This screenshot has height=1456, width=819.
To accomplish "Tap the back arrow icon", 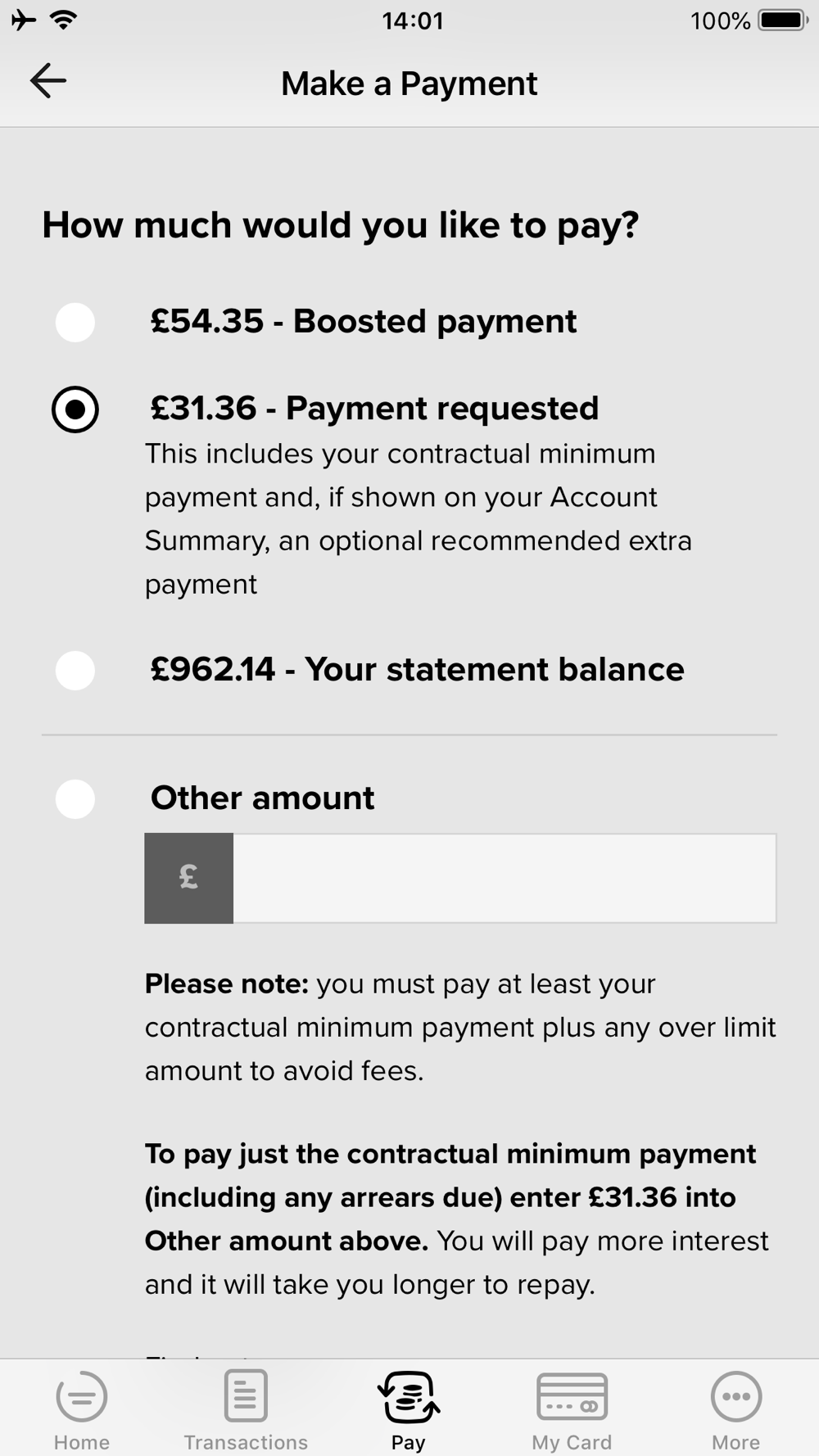I will [x=48, y=81].
